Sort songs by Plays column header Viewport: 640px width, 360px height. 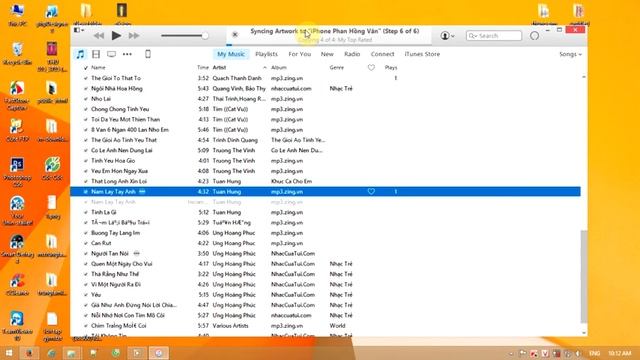(x=391, y=67)
